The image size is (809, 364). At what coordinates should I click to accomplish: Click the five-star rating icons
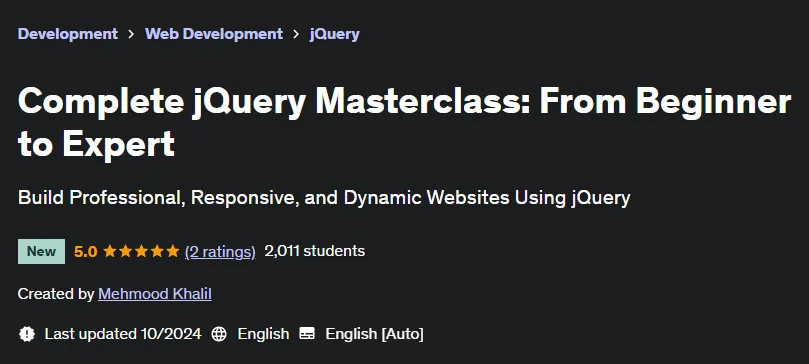tap(141, 252)
